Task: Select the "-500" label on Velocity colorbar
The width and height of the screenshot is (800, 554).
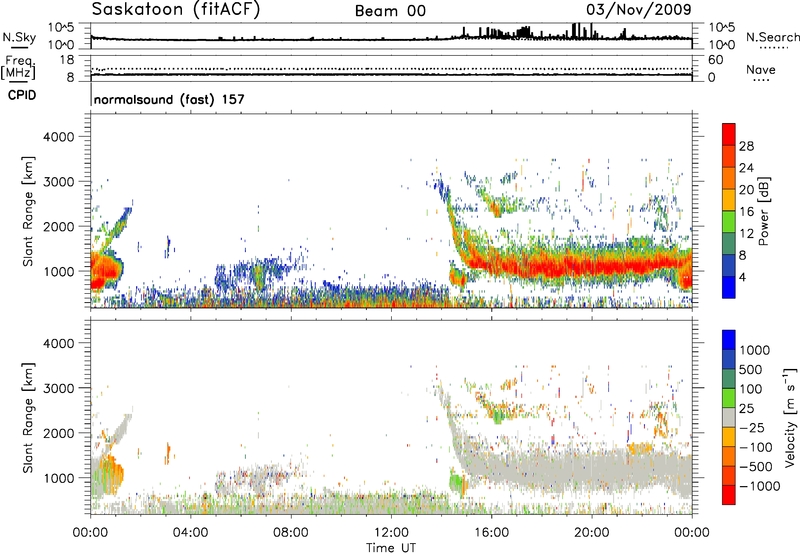Action: (755, 466)
